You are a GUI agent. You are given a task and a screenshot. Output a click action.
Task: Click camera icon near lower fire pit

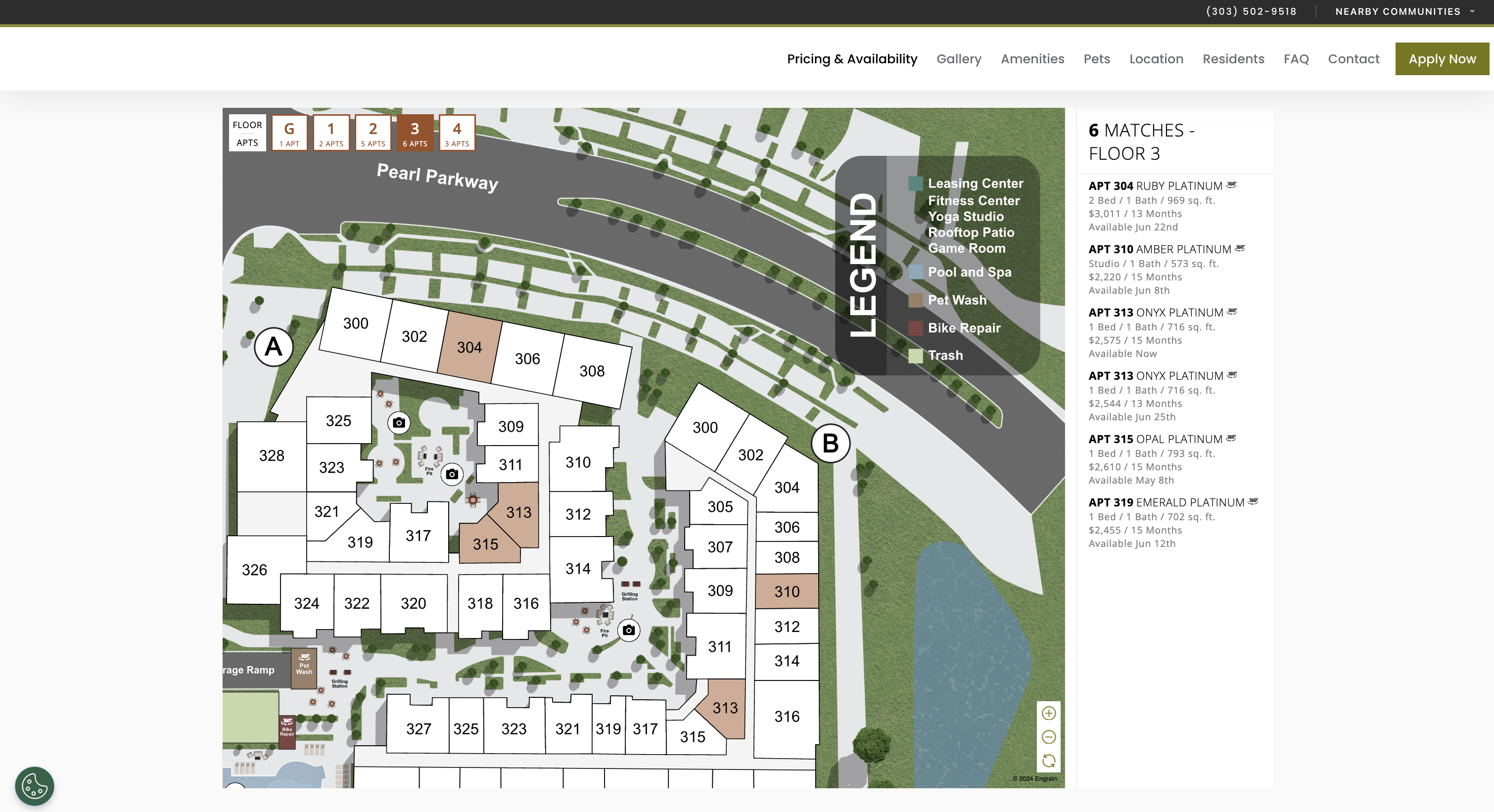point(629,630)
